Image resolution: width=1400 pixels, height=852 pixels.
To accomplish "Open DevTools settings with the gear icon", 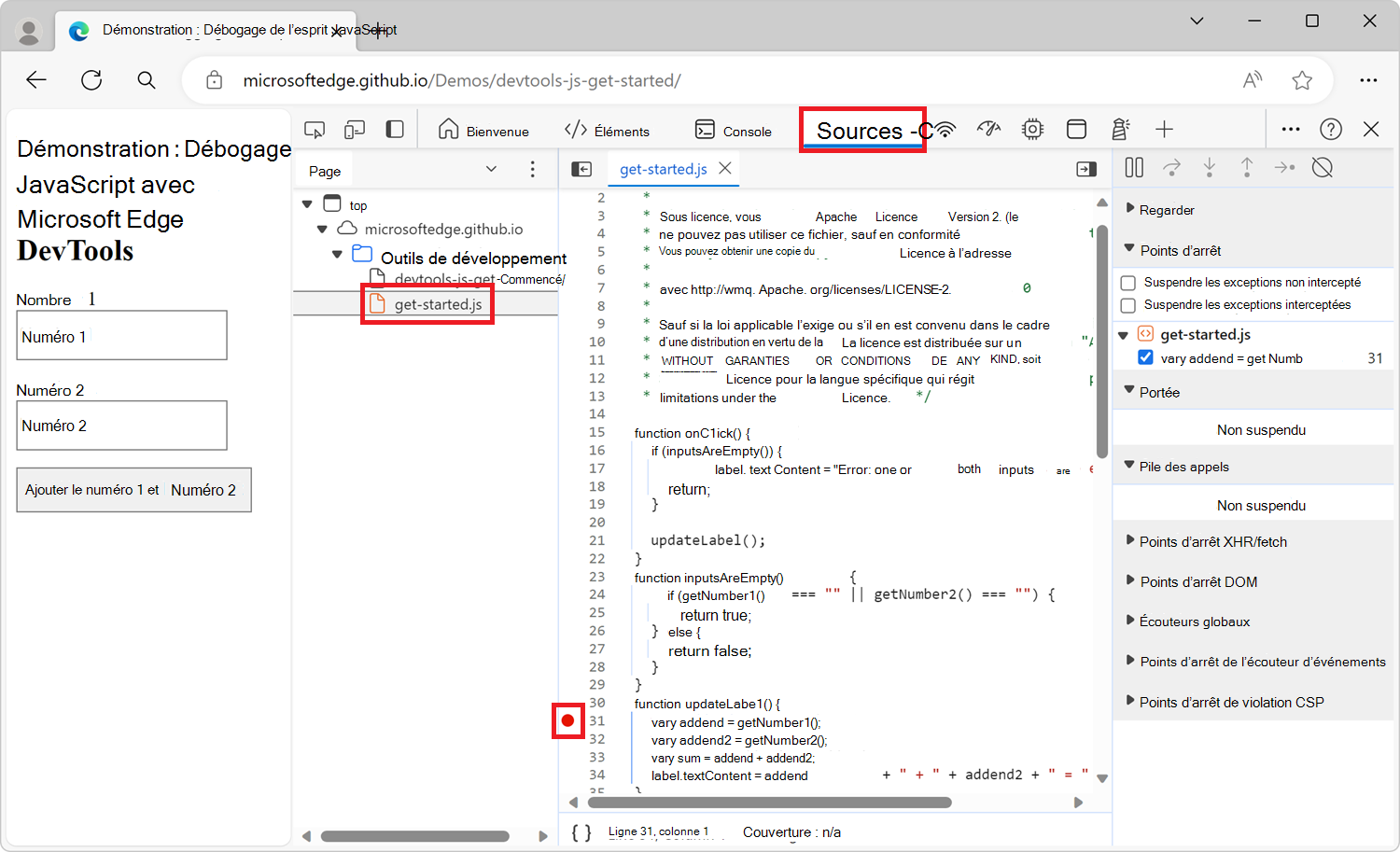I will (x=1031, y=129).
